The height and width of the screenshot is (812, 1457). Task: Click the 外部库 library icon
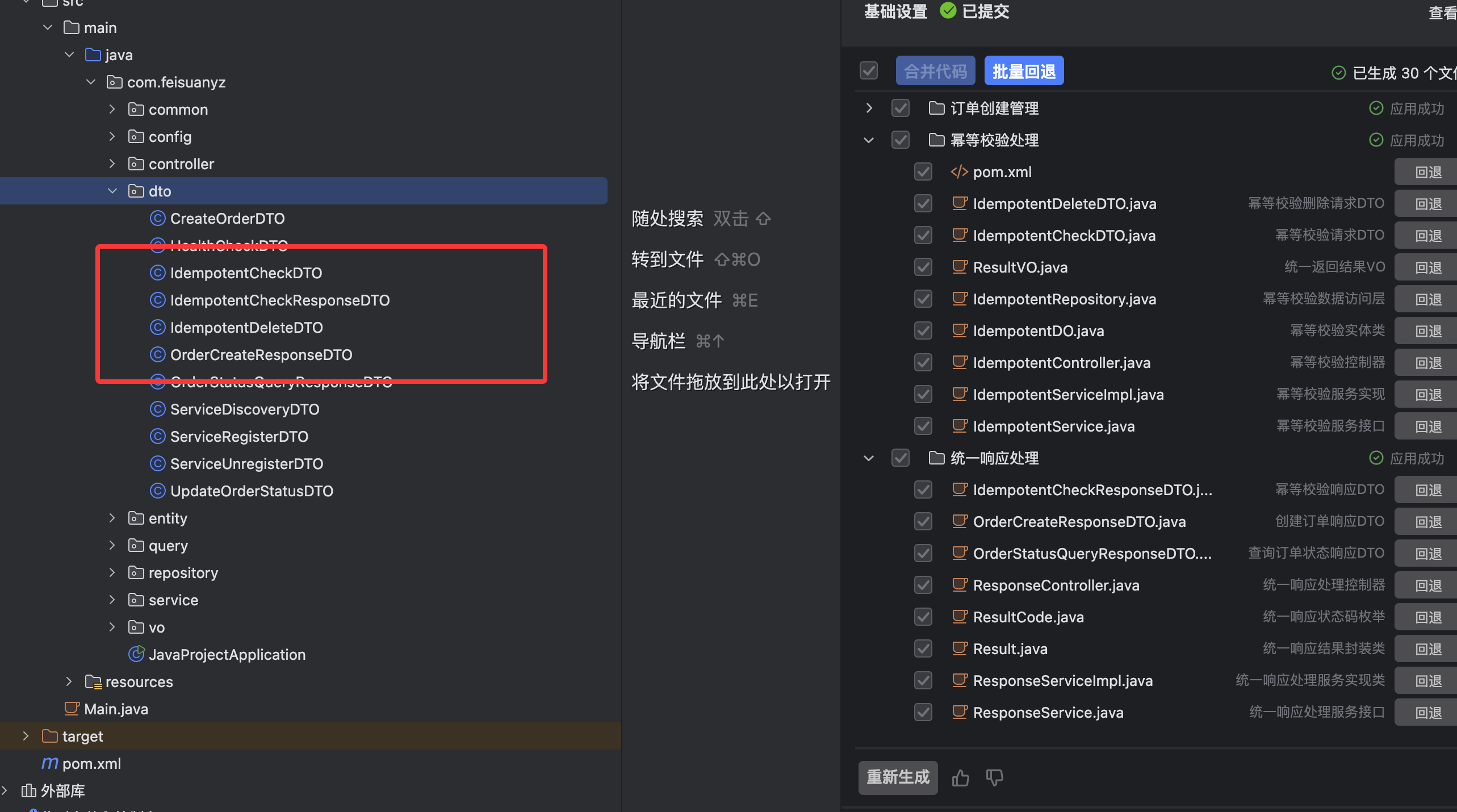click(x=28, y=790)
